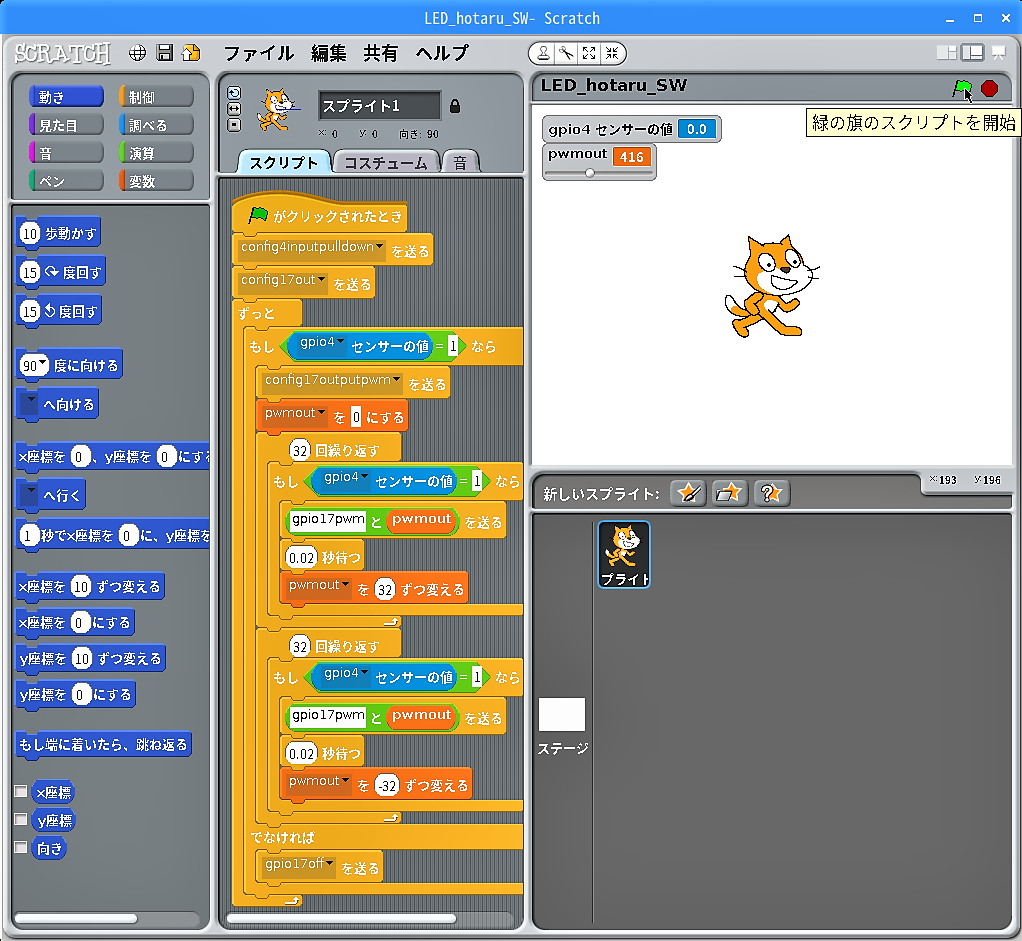The image size is (1022, 941).
Task: Select the 見た目 block category
Action: pyautogui.click(x=66, y=125)
